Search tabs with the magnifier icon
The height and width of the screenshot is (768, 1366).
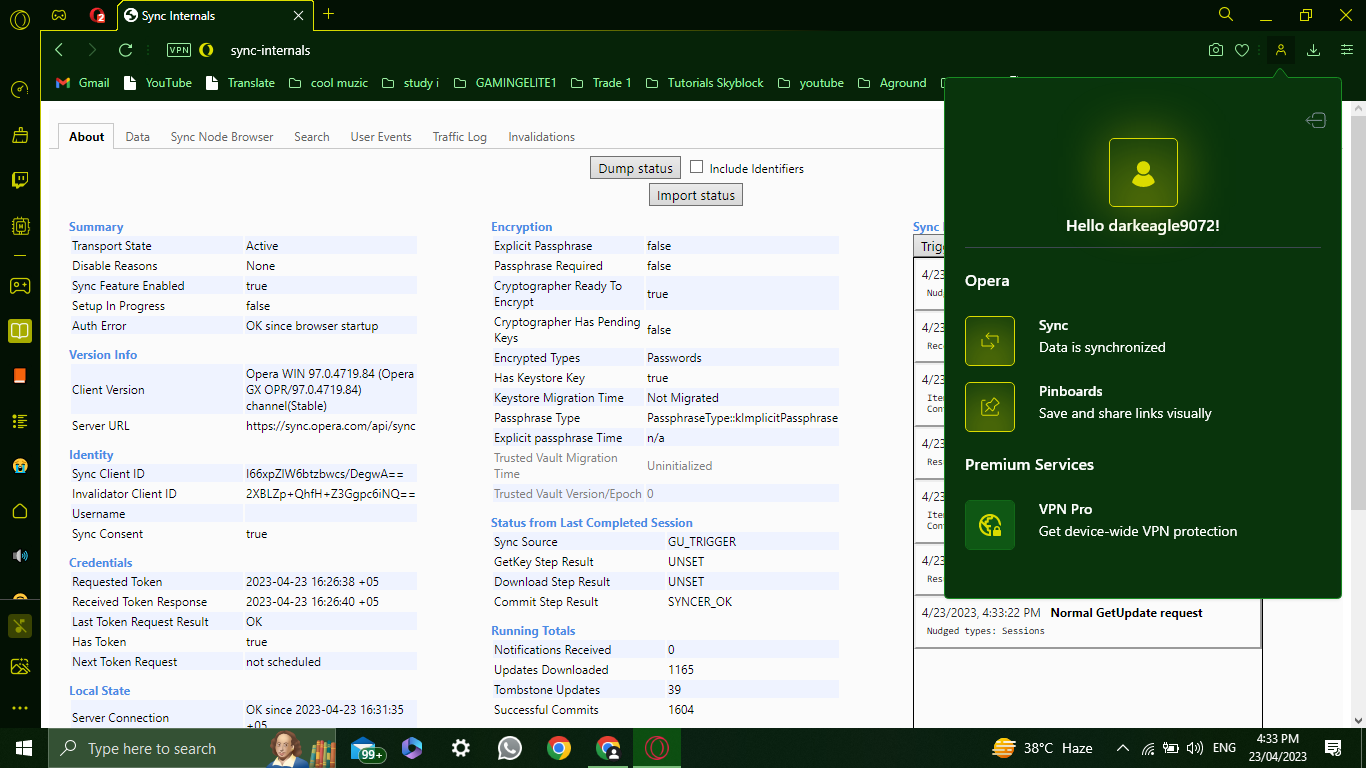(x=1226, y=15)
